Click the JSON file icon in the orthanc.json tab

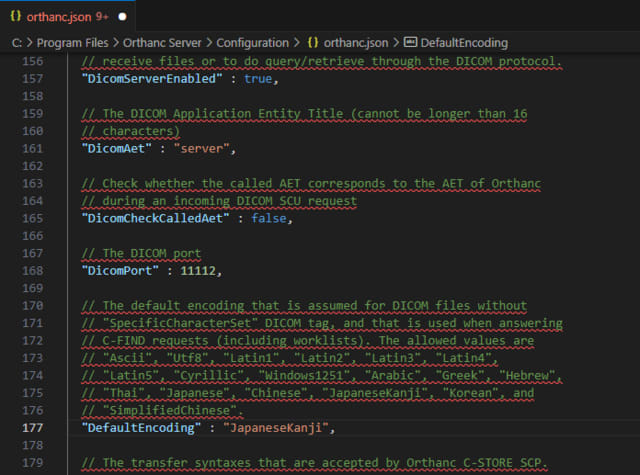(17, 17)
